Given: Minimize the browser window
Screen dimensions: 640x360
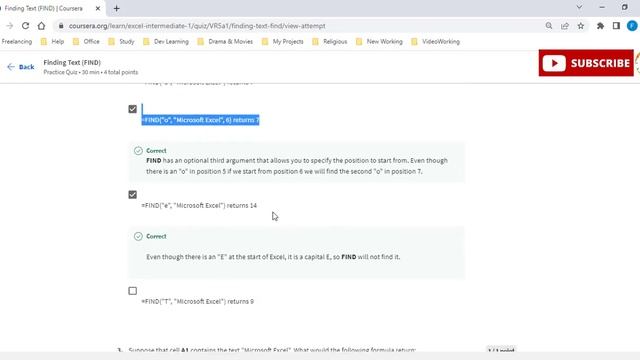Looking at the screenshot, I should pyautogui.click(x=602, y=7).
